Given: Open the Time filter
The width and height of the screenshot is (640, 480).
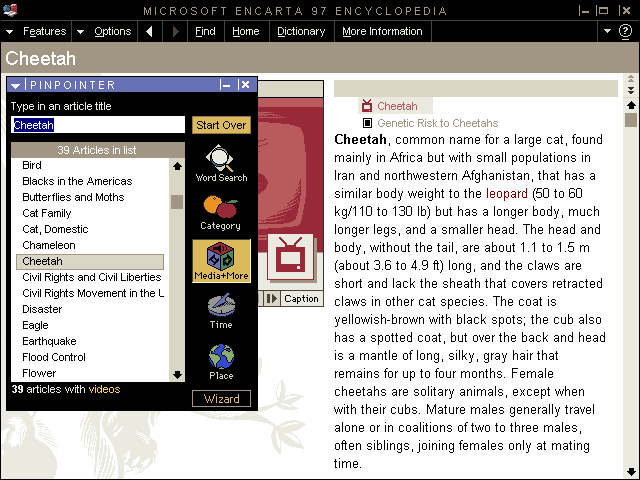Looking at the screenshot, I should click(221, 311).
